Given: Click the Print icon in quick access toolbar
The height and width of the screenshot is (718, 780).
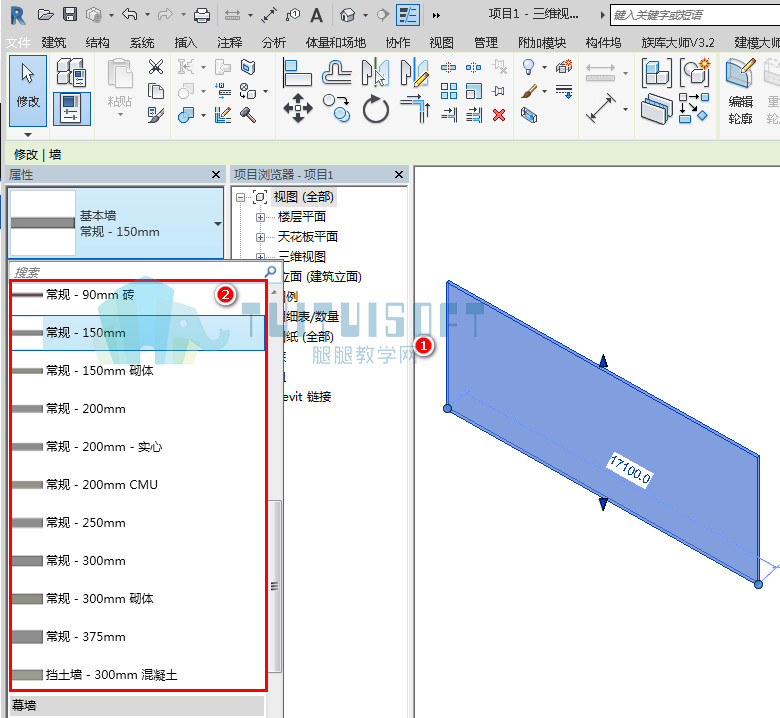Looking at the screenshot, I should point(201,15).
